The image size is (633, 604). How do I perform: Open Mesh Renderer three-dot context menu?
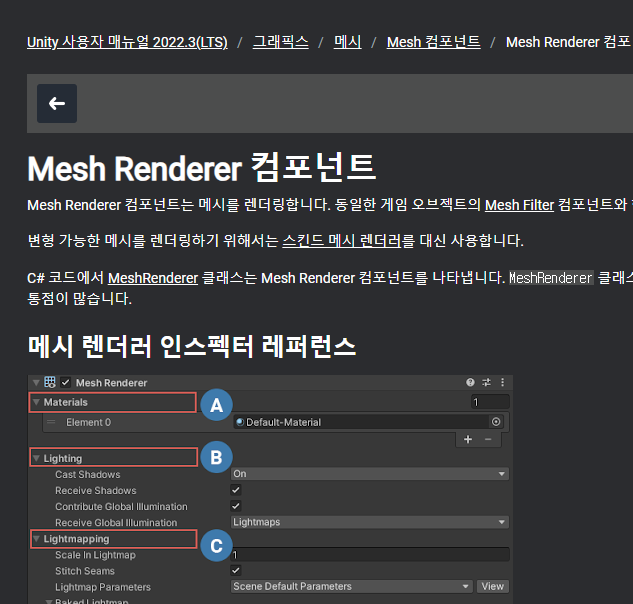coord(502,382)
